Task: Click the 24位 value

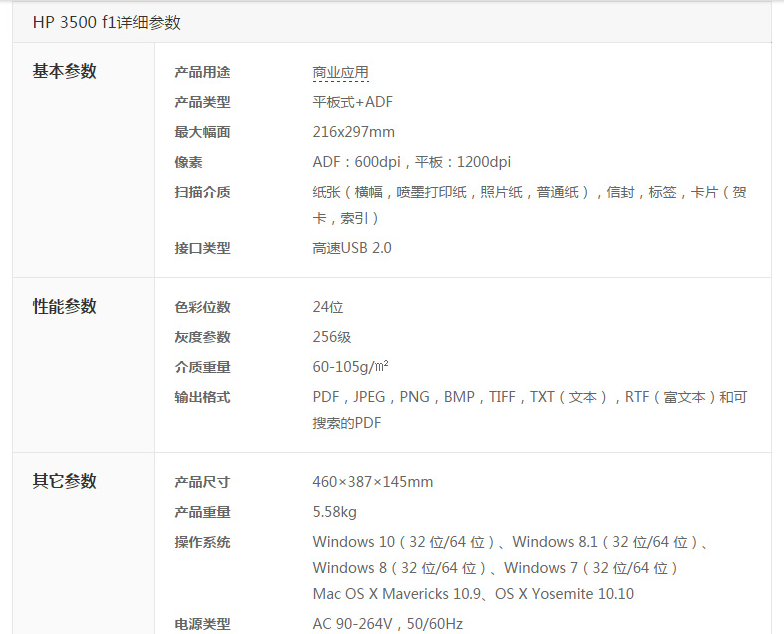Action: (328, 307)
